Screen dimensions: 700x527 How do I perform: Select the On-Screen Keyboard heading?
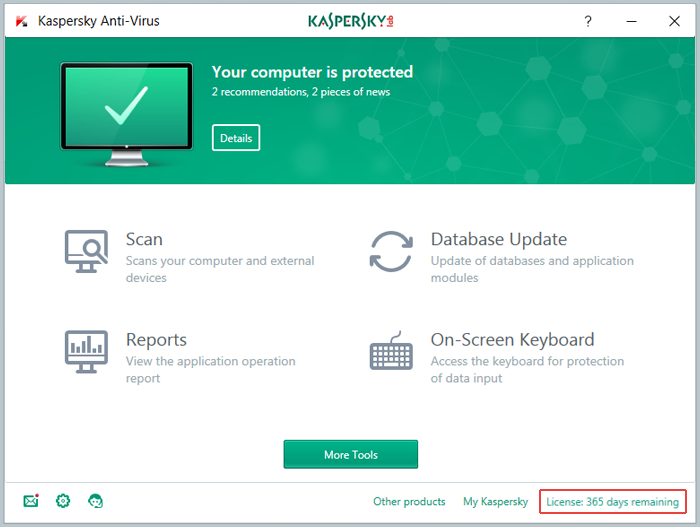click(512, 340)
